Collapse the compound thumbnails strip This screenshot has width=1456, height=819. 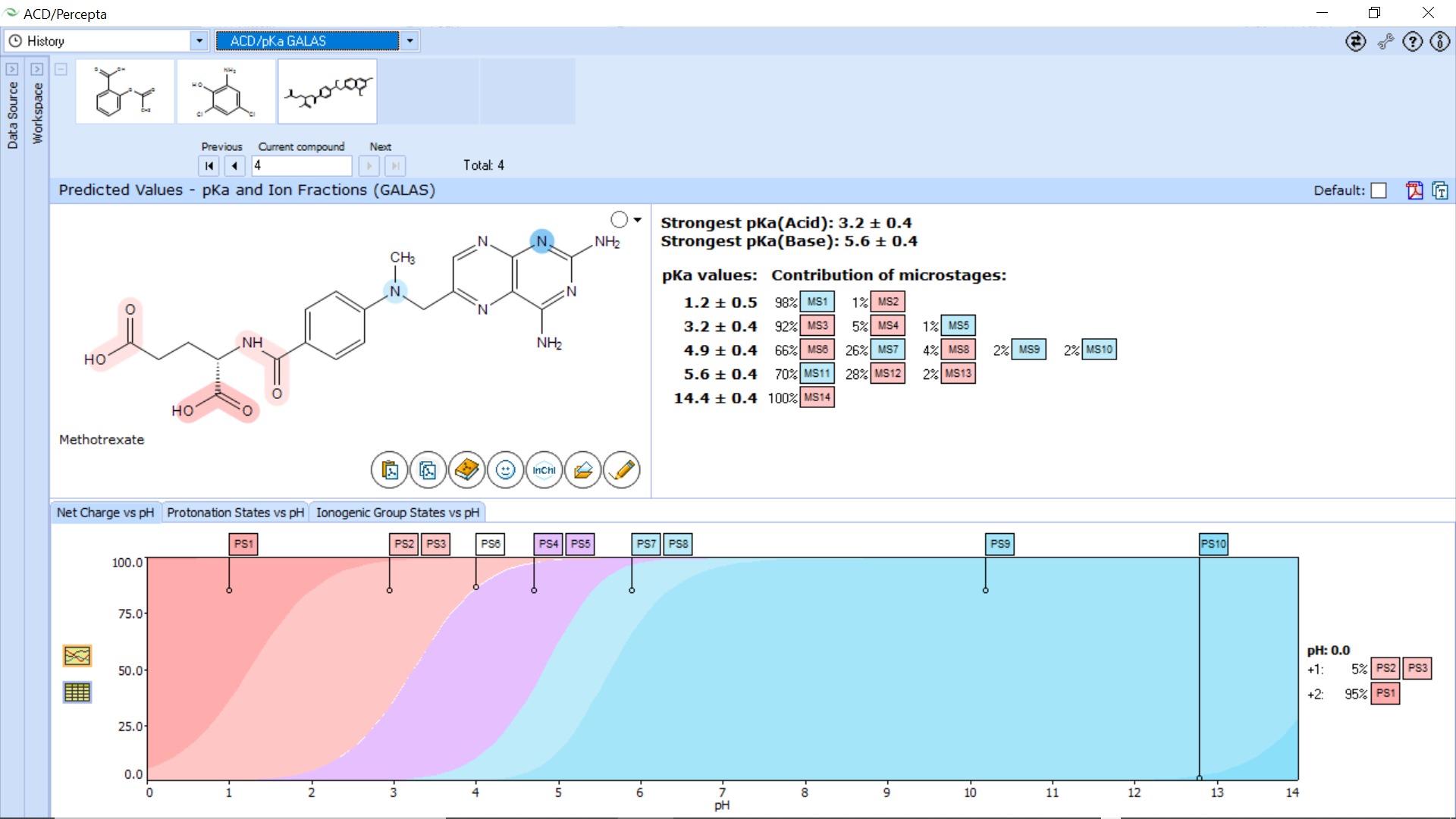click(61, 69)
